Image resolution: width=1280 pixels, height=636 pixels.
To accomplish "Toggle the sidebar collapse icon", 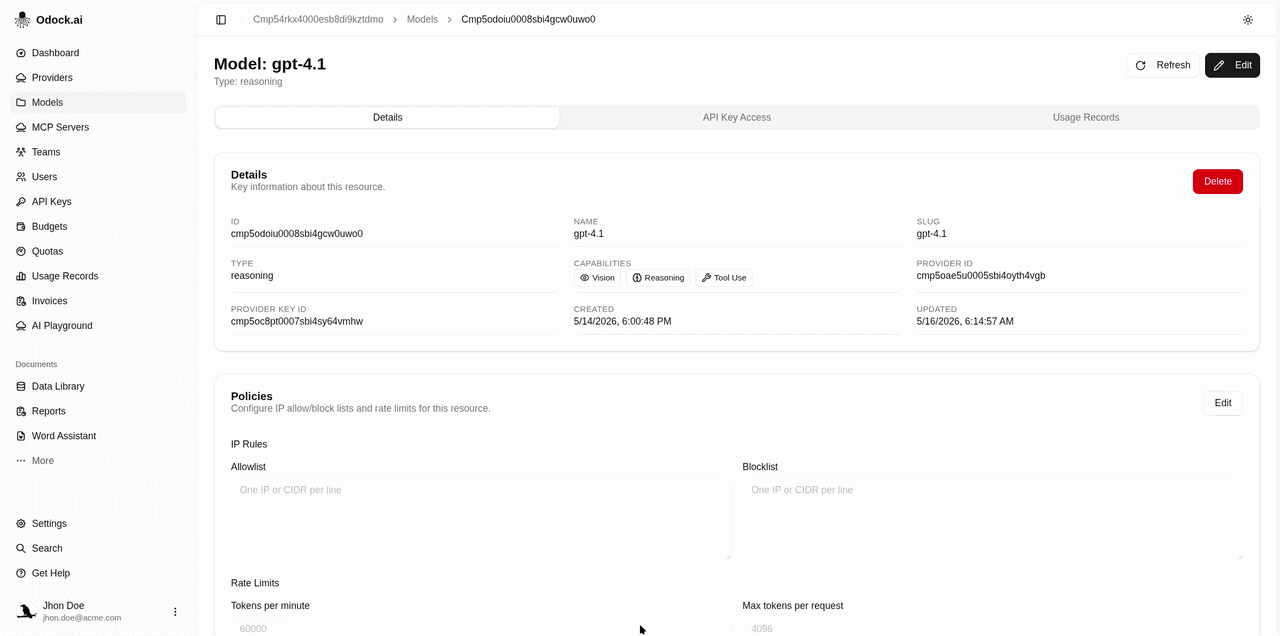I will (221, 20).
